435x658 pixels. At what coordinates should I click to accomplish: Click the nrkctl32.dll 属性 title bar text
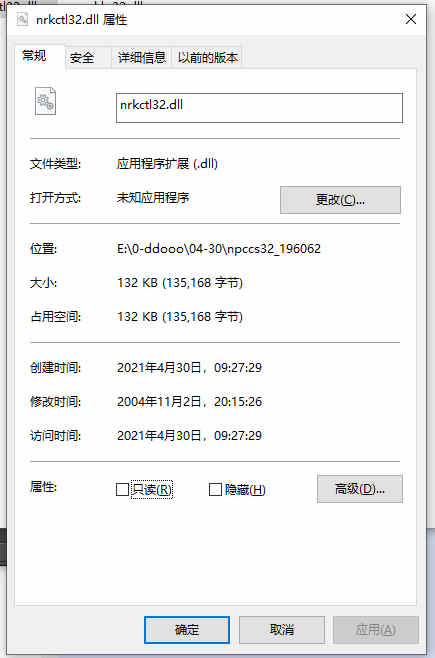click(x=82, y=20)
